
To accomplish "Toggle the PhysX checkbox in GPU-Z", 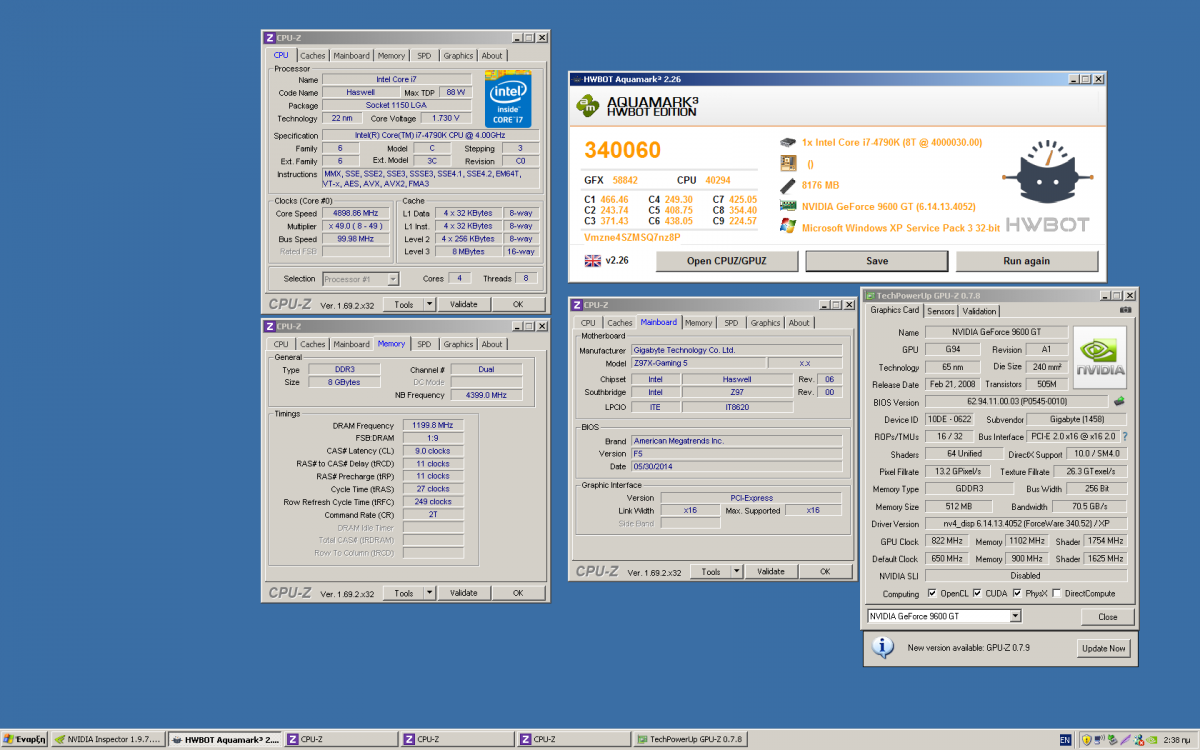I will point(1019,594).
